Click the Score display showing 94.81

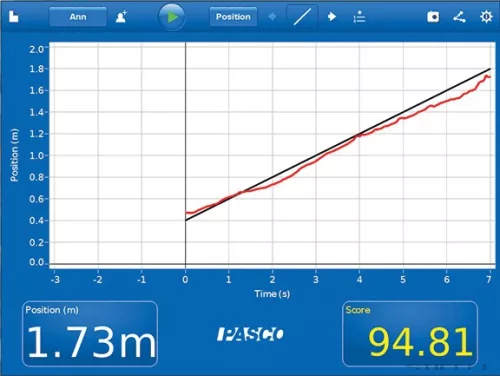tap(410, 334)
